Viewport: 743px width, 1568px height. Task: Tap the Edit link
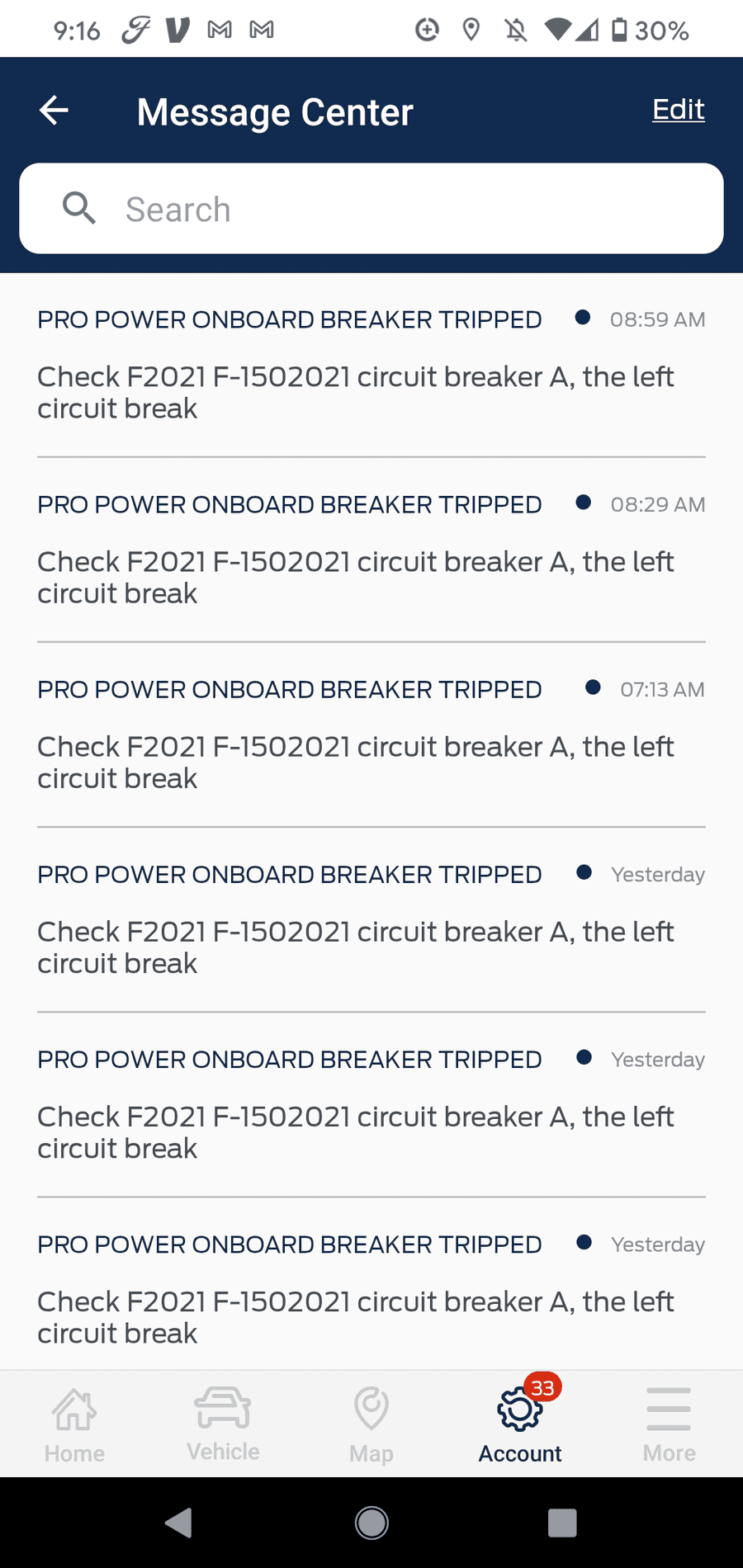[678, 110]
